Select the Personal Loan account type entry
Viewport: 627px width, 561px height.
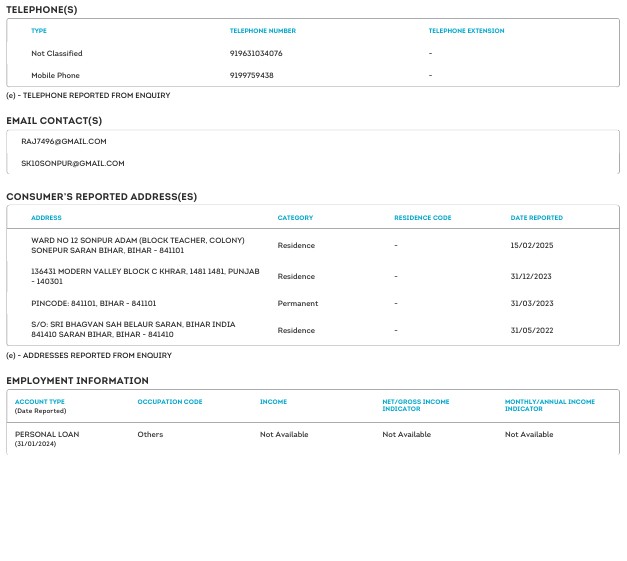[47, 434]
